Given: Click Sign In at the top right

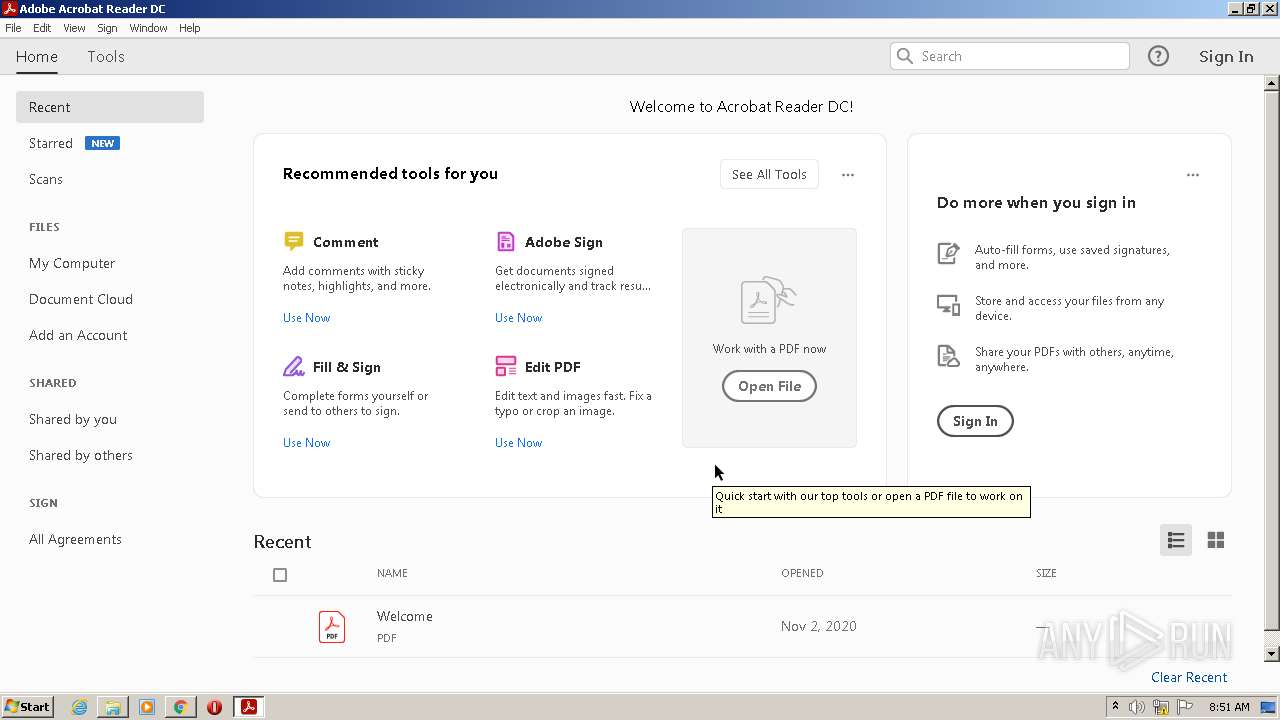Looking at the screenshot, I should tap(1226, 56).
